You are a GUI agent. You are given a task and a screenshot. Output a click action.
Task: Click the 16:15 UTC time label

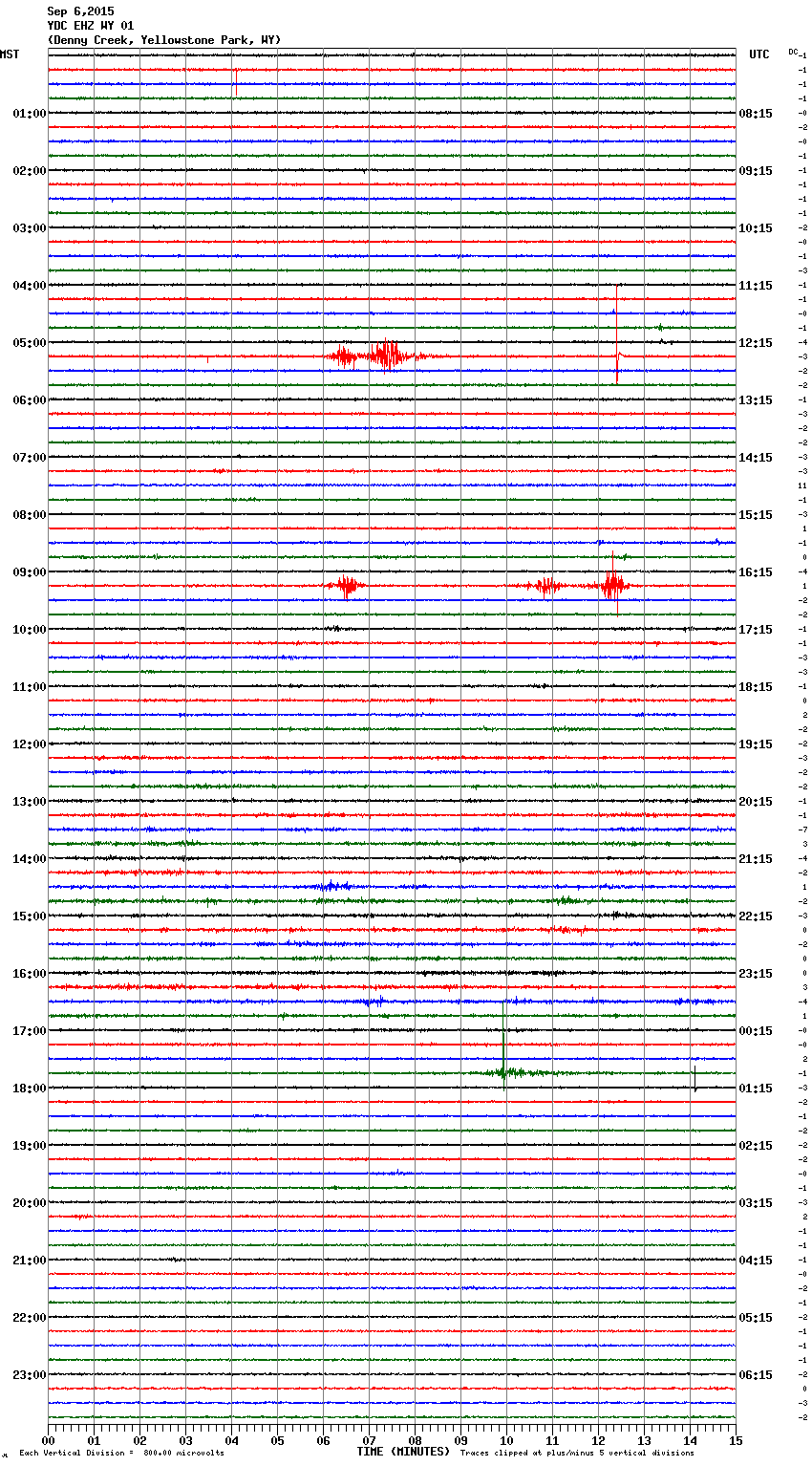[756, 572]
